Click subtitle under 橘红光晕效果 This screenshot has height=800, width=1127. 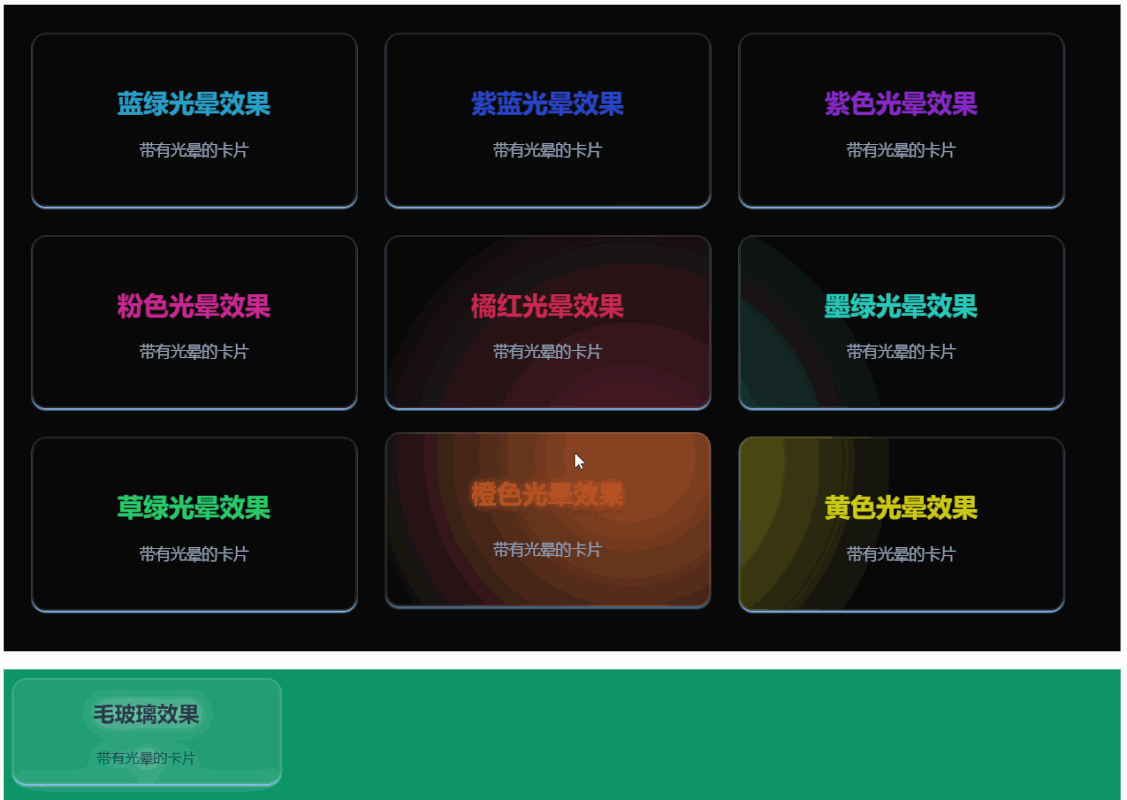(x=547, y=351)
